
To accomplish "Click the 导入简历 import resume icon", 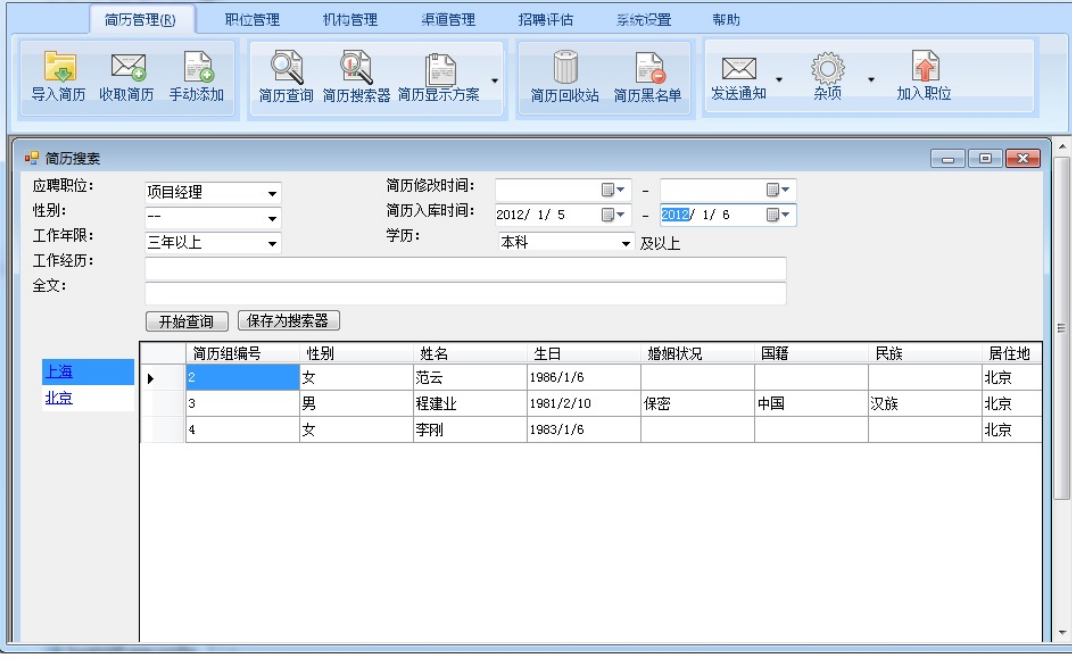I will 59,66.
